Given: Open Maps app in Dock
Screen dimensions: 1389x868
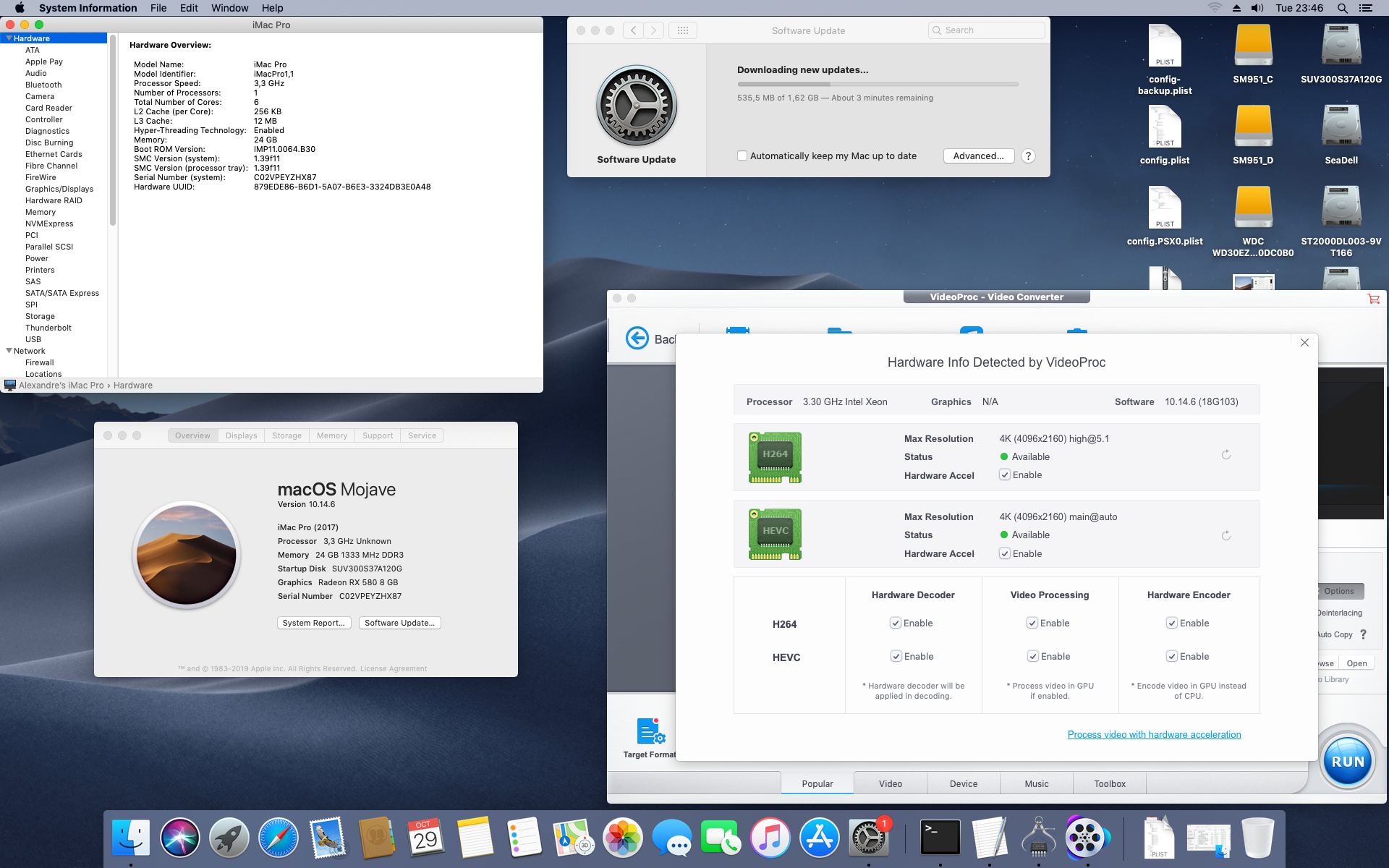Looking at the screenshot, I should point(574,838).
